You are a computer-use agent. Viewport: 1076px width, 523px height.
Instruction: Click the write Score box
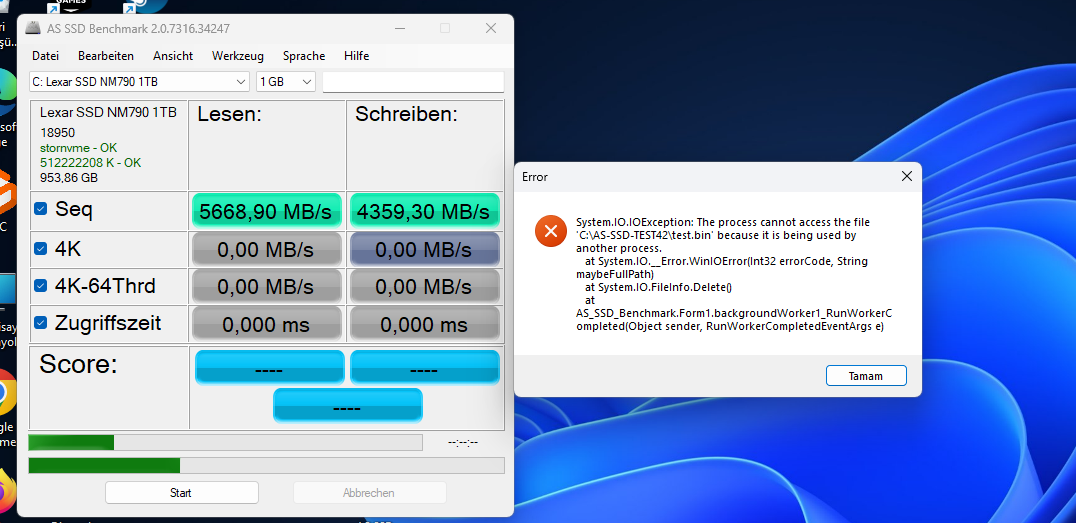coord(425,367)
